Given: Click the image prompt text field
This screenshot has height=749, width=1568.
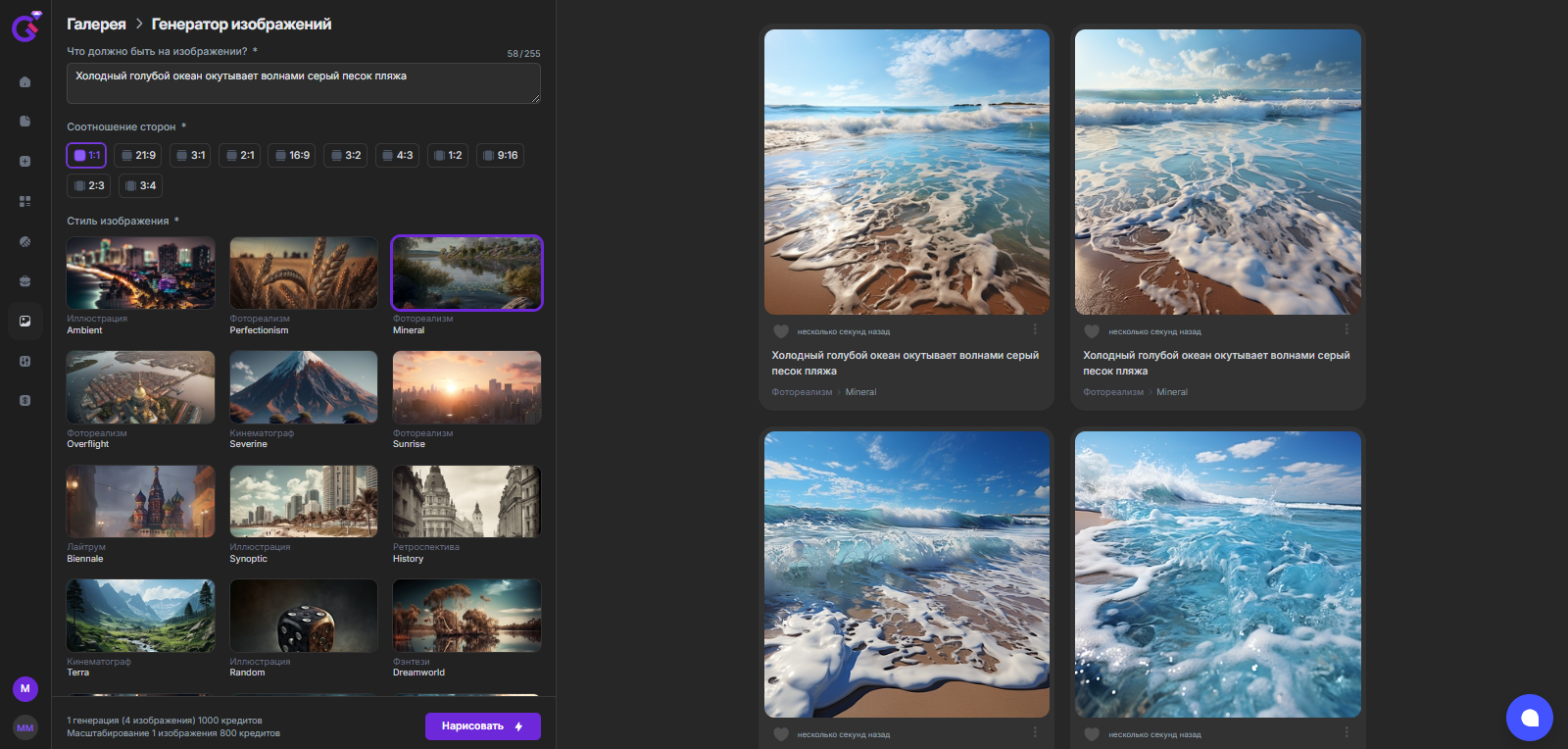Looking at the screenshot, I should point(304,83).
